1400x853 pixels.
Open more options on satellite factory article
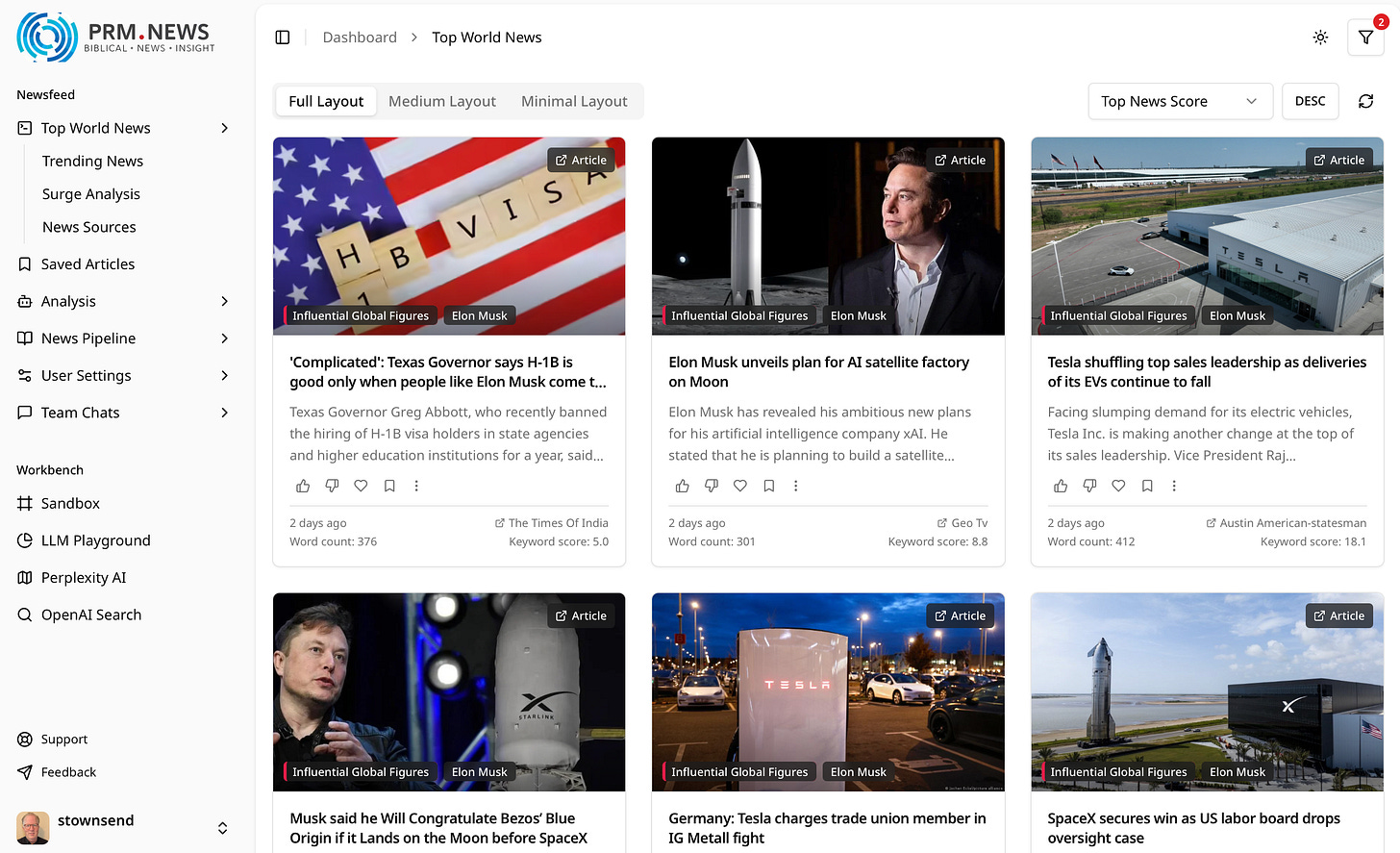pyautogui.click(x=795, y=486)
